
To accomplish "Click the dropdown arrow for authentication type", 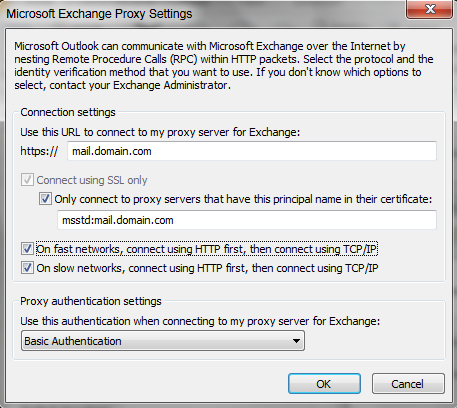I will pyautogui.click(x=296, y=341).
